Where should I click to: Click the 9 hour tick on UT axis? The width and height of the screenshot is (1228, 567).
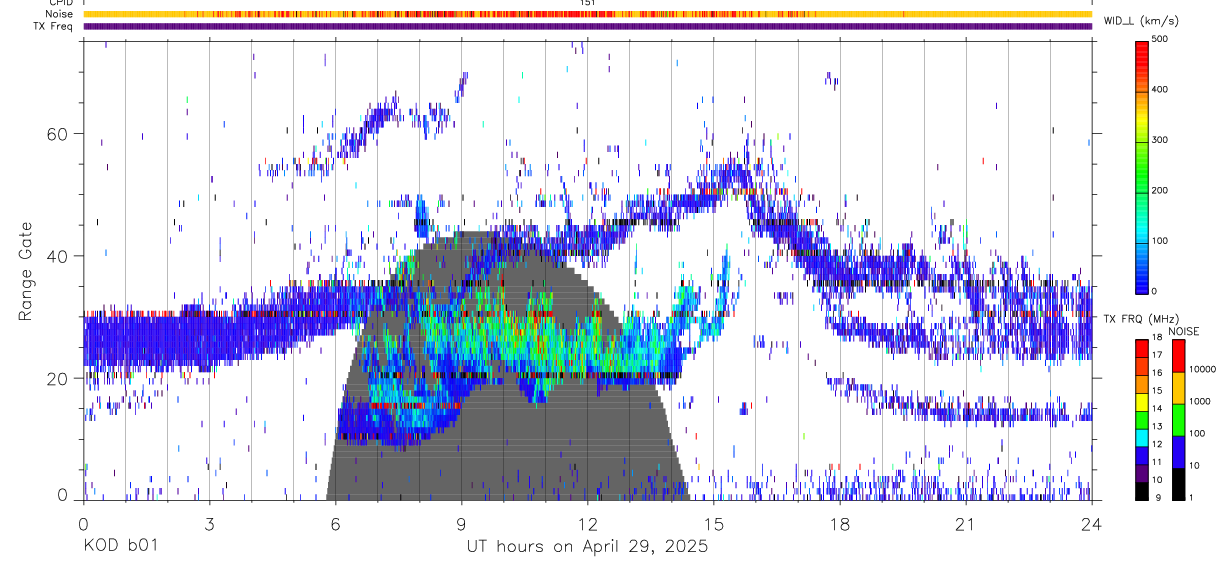461,523
